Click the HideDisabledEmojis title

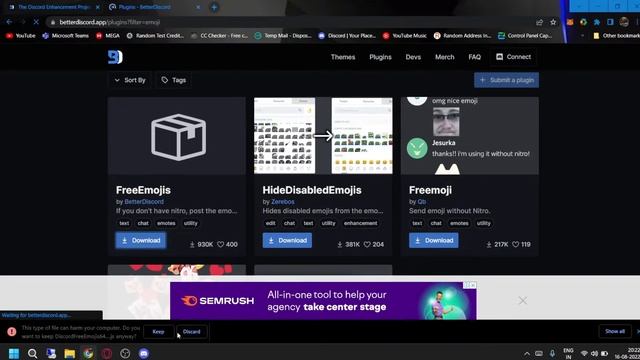coord(312,190)
